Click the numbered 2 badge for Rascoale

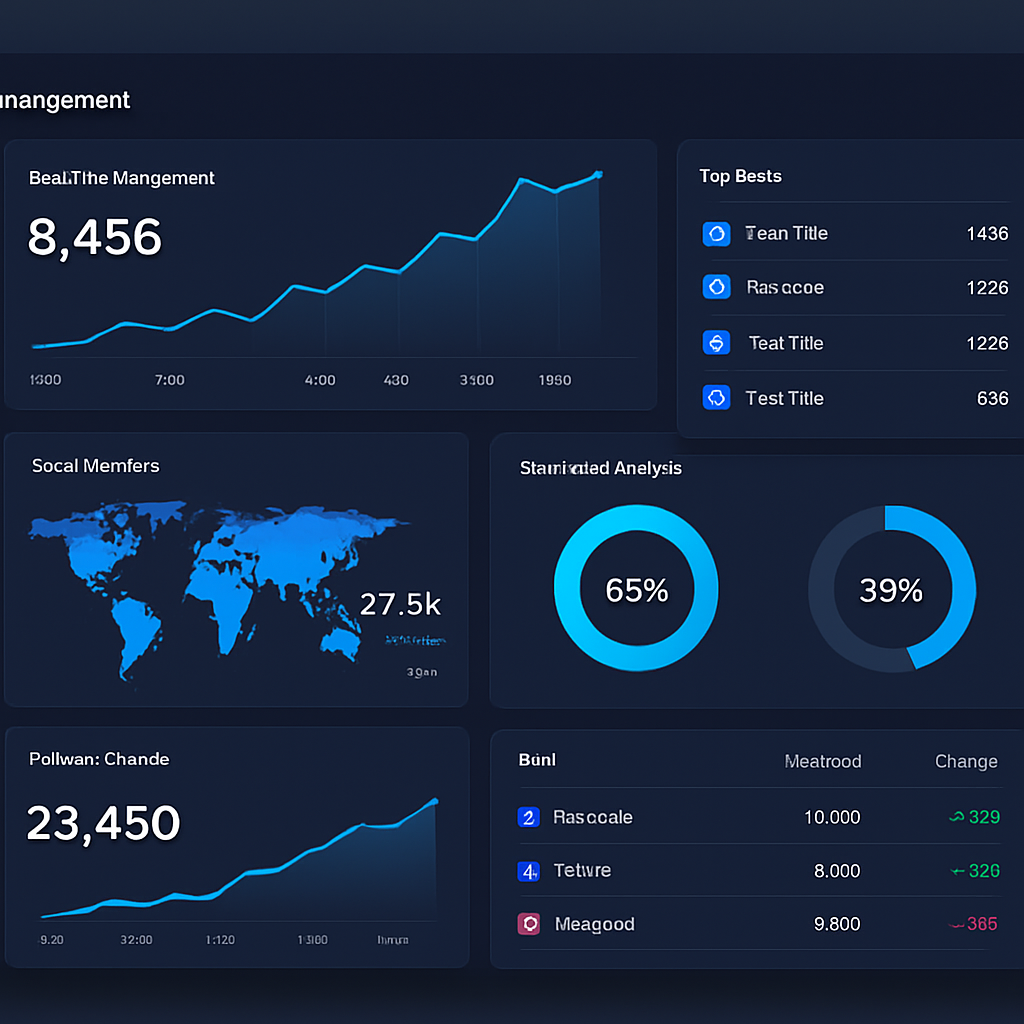(528, 817)
